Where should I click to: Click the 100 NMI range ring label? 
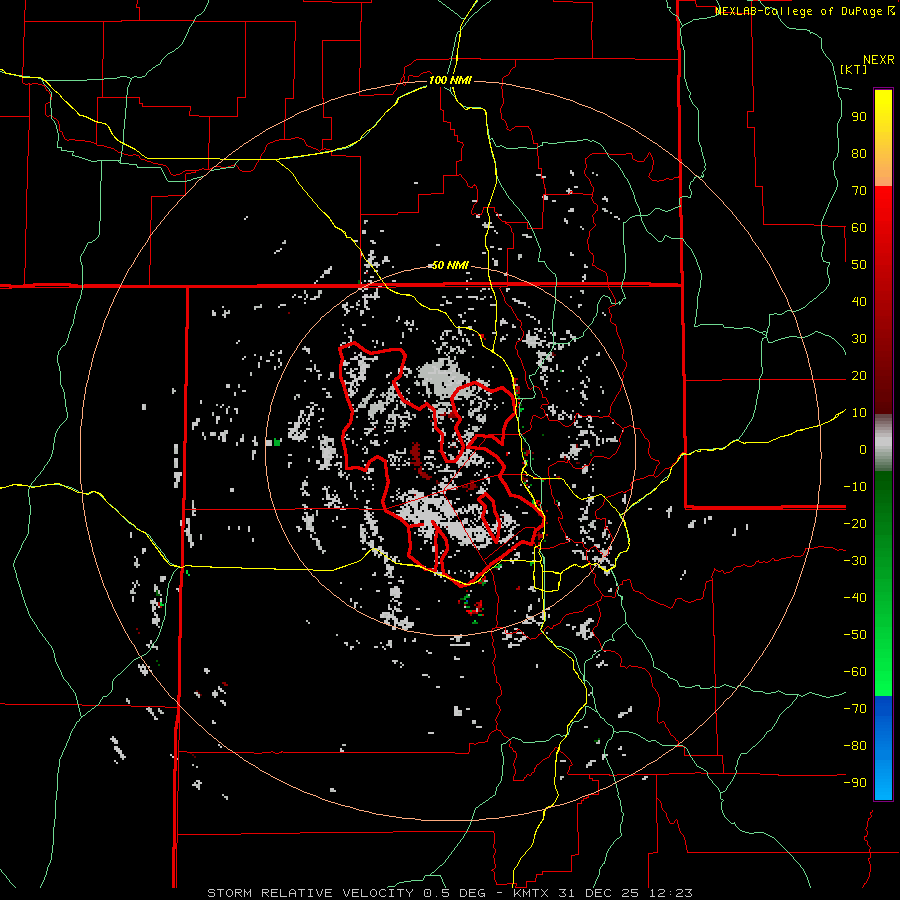449,79
